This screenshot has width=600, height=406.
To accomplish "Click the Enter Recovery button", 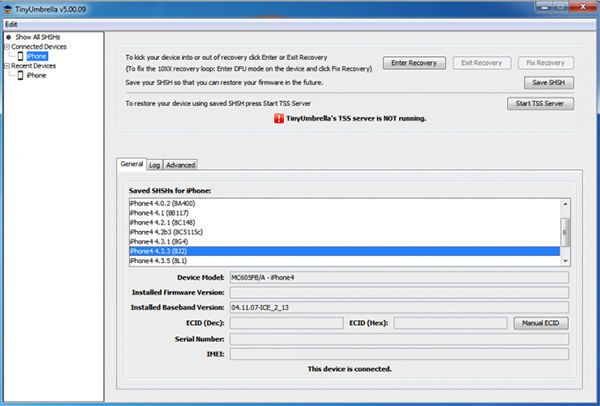I will click(x=414, y=63).
